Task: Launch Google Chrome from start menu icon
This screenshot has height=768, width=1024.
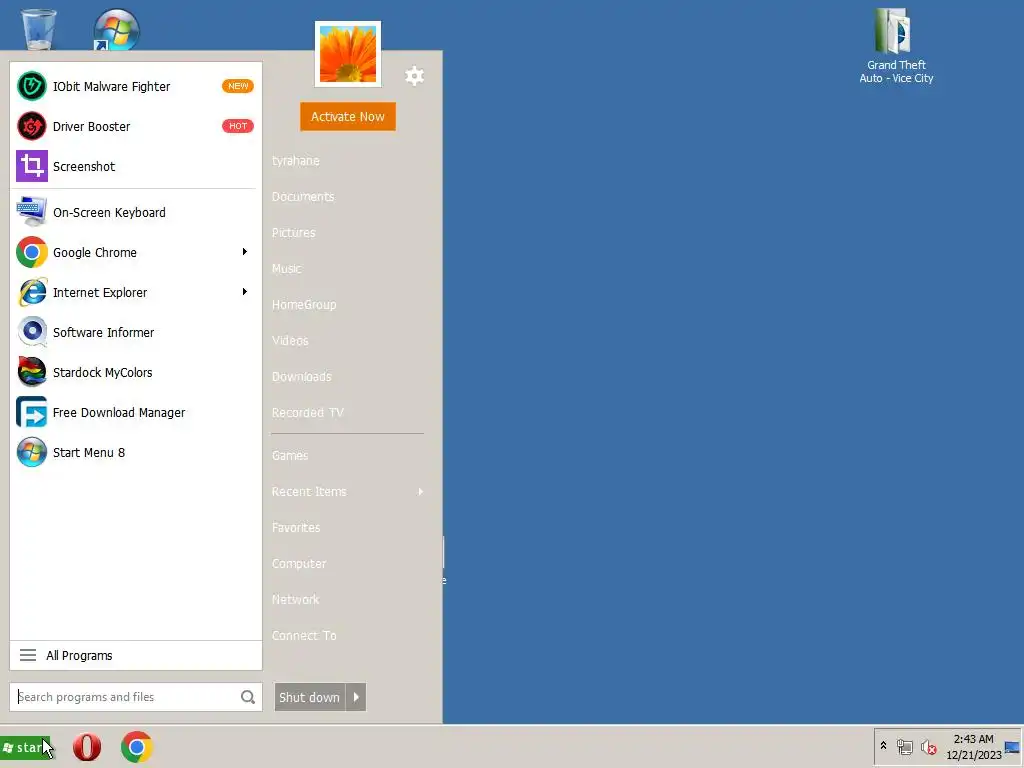Action: [31, 252]
